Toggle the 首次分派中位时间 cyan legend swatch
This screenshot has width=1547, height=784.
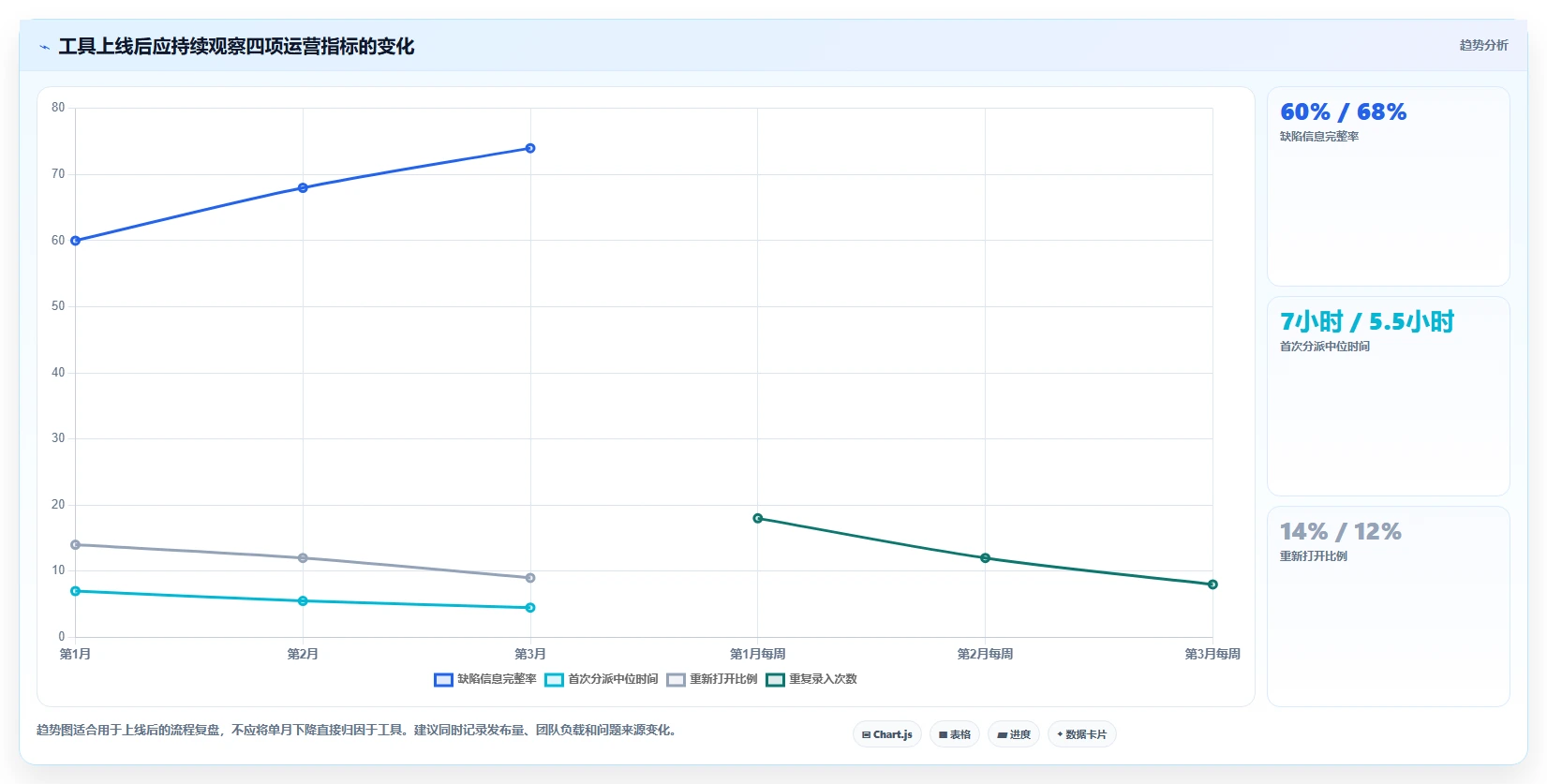click(554, 680)
